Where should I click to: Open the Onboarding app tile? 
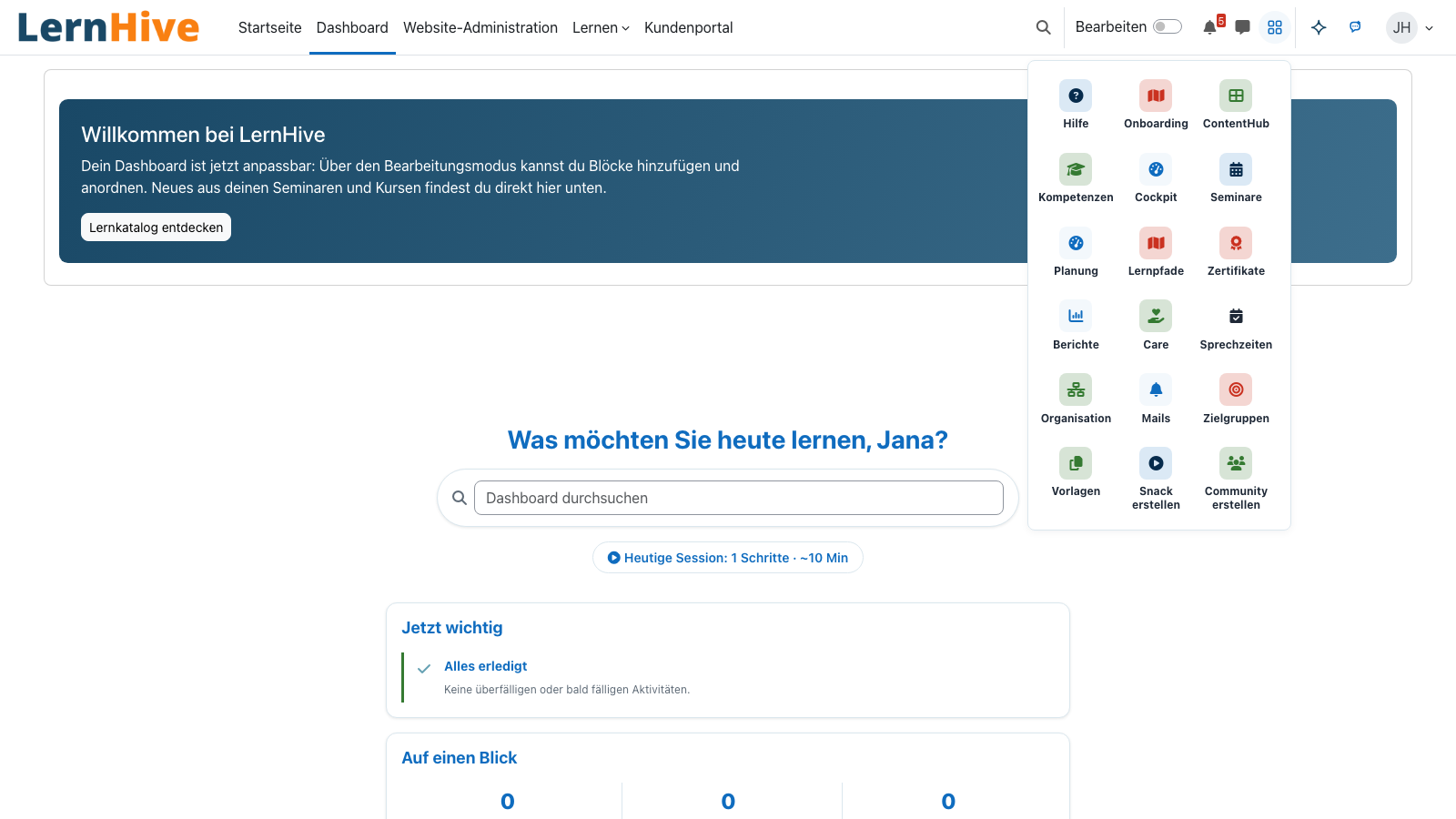click(1156, 105)
